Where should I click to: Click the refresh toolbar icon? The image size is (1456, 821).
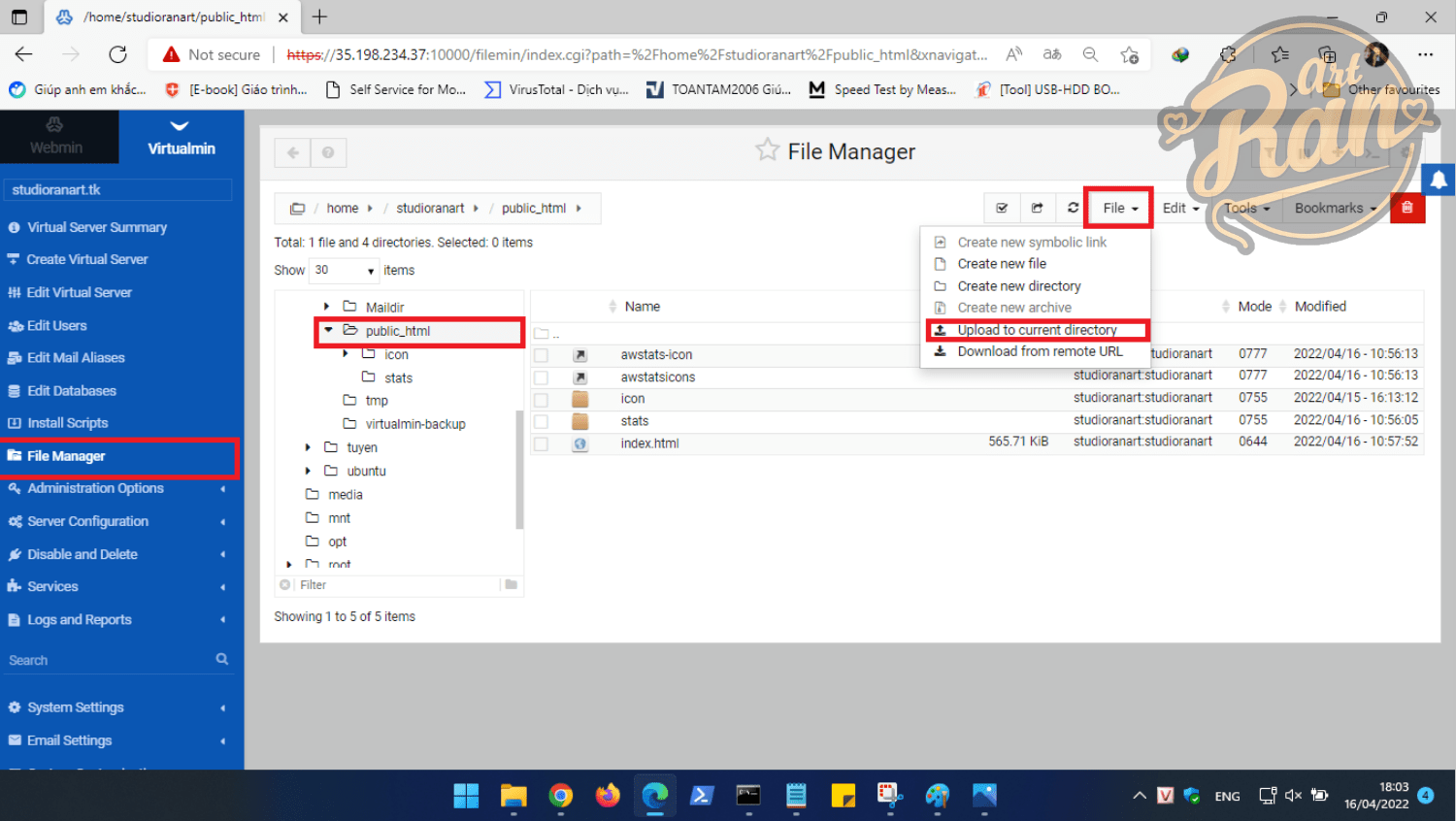[1073, 208]
